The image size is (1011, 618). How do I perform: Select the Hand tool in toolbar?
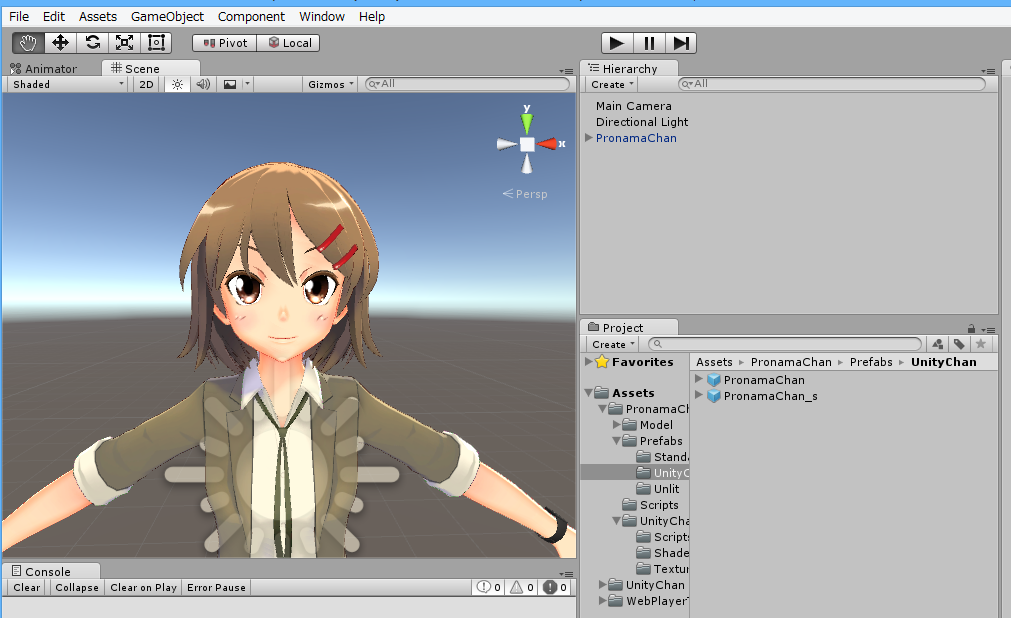pyautogui.click(x=28, y=43)
